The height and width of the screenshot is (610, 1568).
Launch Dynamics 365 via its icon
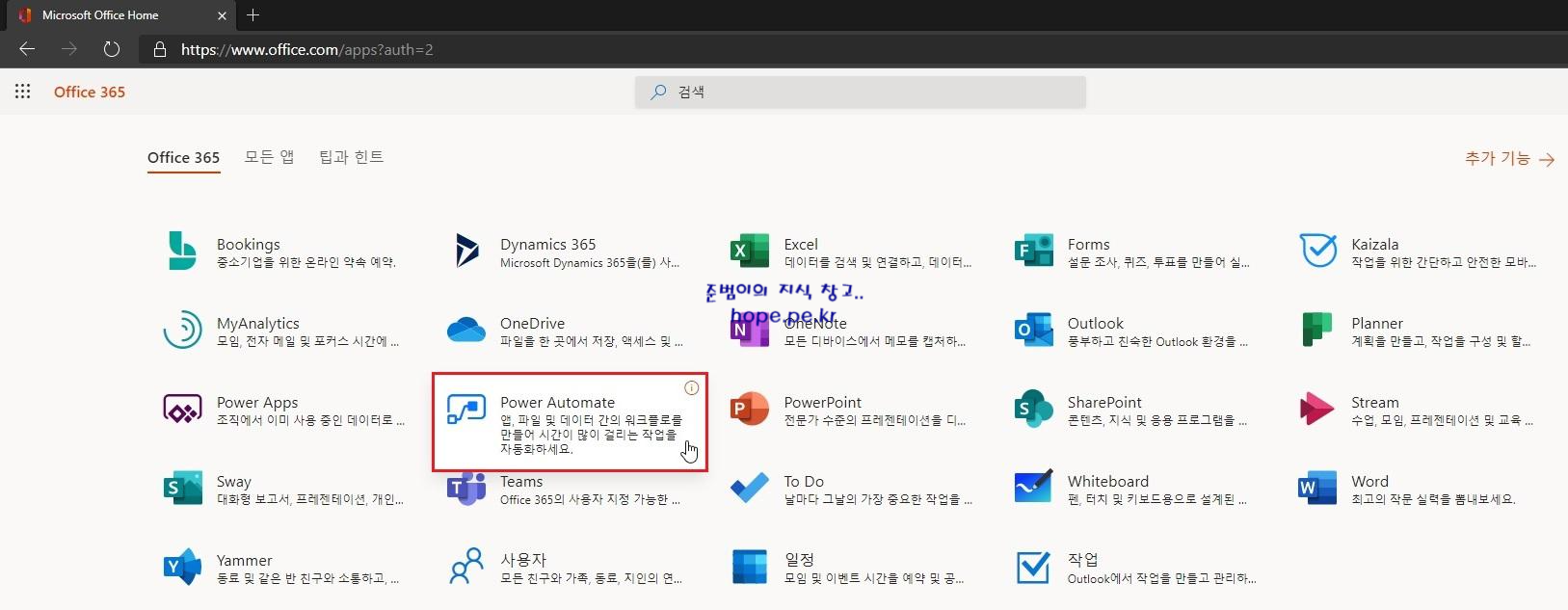click(466, 251)
